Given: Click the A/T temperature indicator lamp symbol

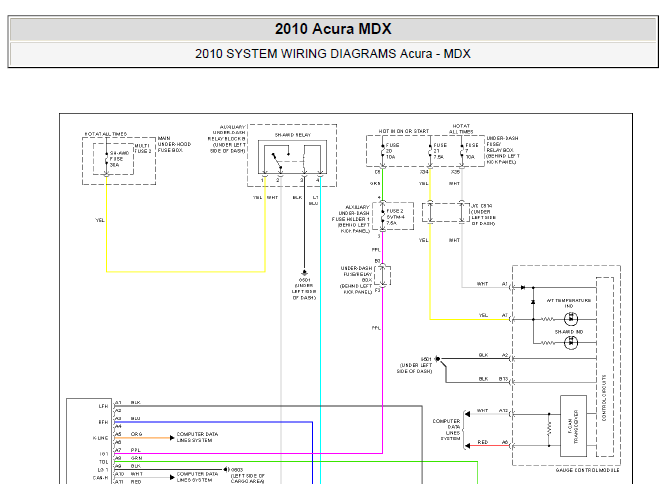Looking at the screenshot, I should click(570, 319).
